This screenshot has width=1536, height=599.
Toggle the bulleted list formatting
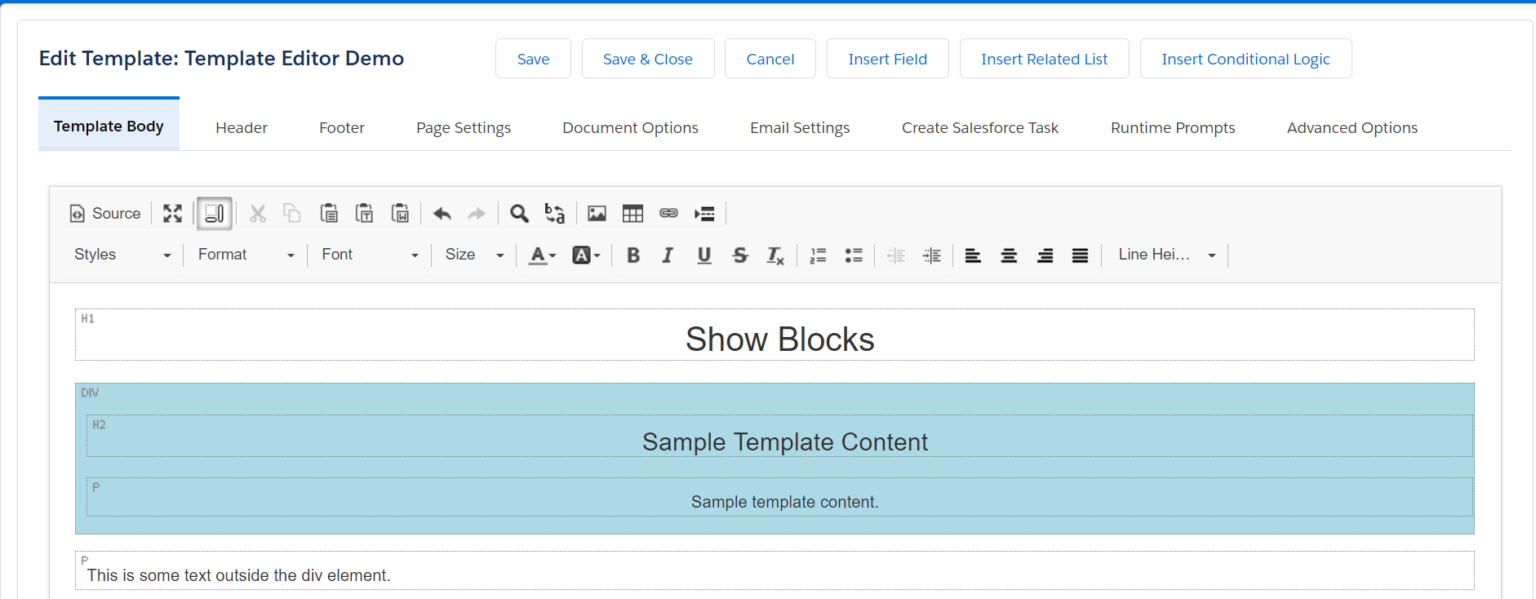(x=853, y=255)
